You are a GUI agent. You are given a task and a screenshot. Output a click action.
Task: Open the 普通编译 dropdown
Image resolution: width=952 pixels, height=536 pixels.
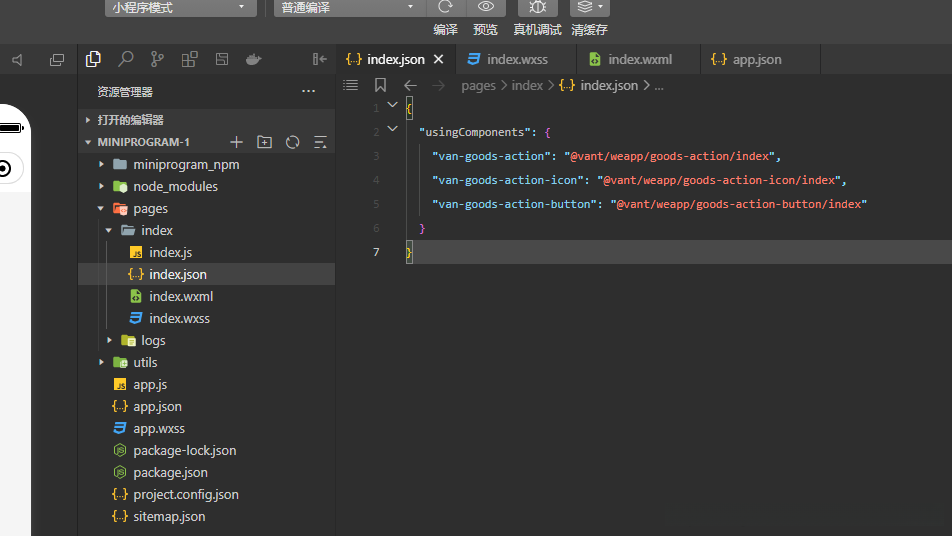click(347, 8)
